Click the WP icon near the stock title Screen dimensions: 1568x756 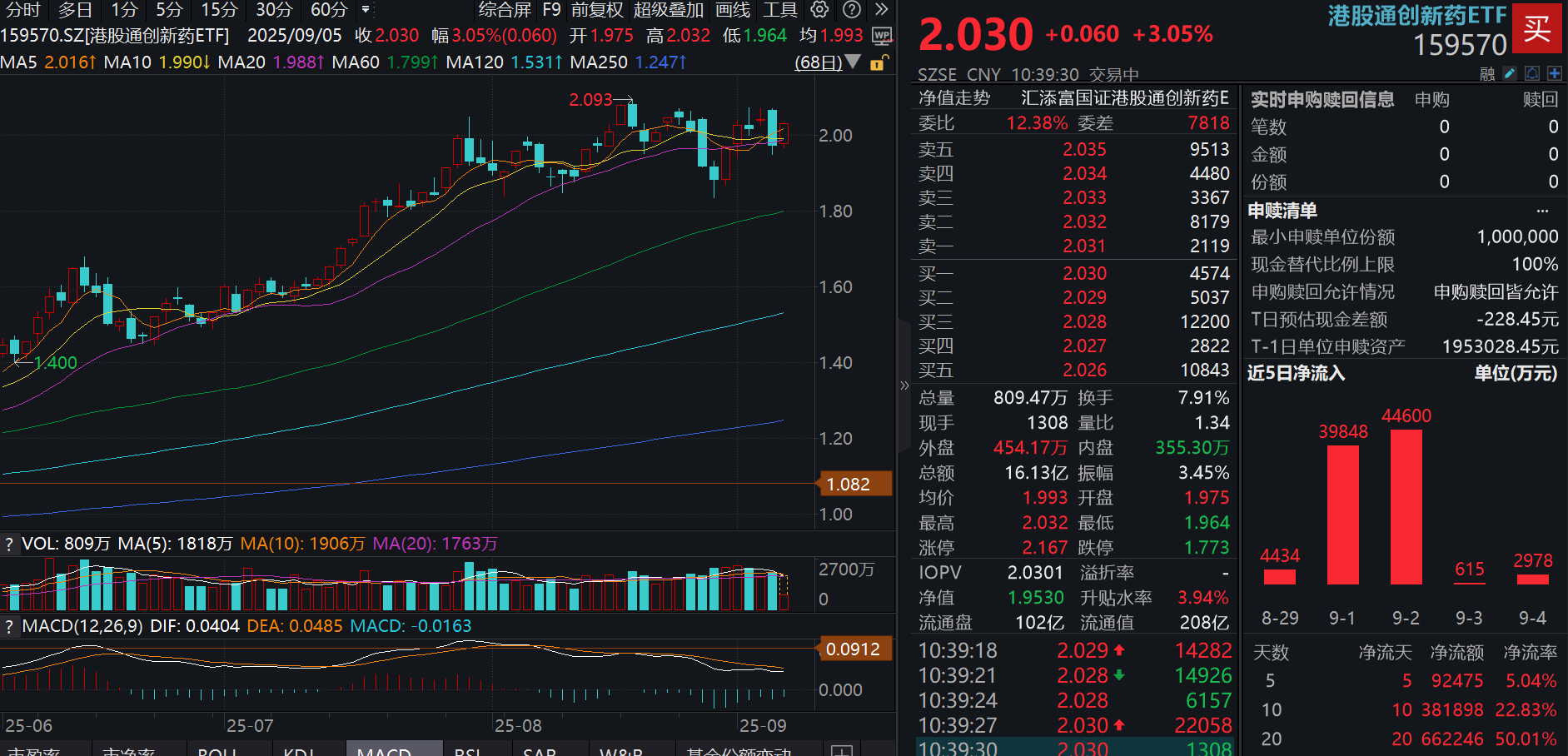click(882, 36)
